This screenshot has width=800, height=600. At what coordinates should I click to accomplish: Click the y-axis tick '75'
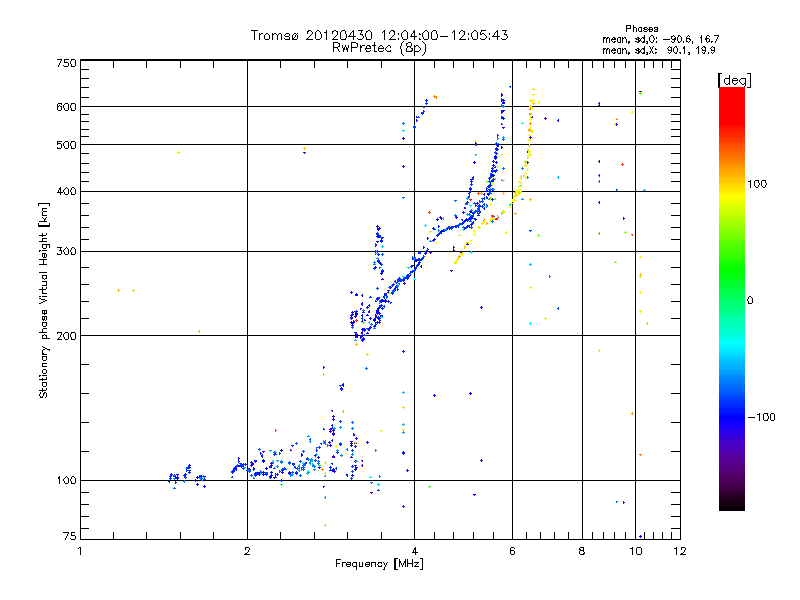pyautogui.click(x=70, y=536)
